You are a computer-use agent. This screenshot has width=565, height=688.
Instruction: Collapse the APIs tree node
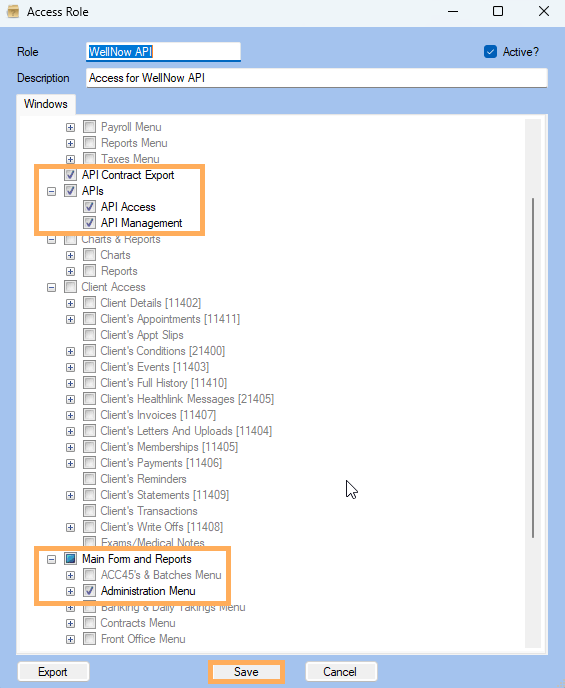tap(52, 191)
